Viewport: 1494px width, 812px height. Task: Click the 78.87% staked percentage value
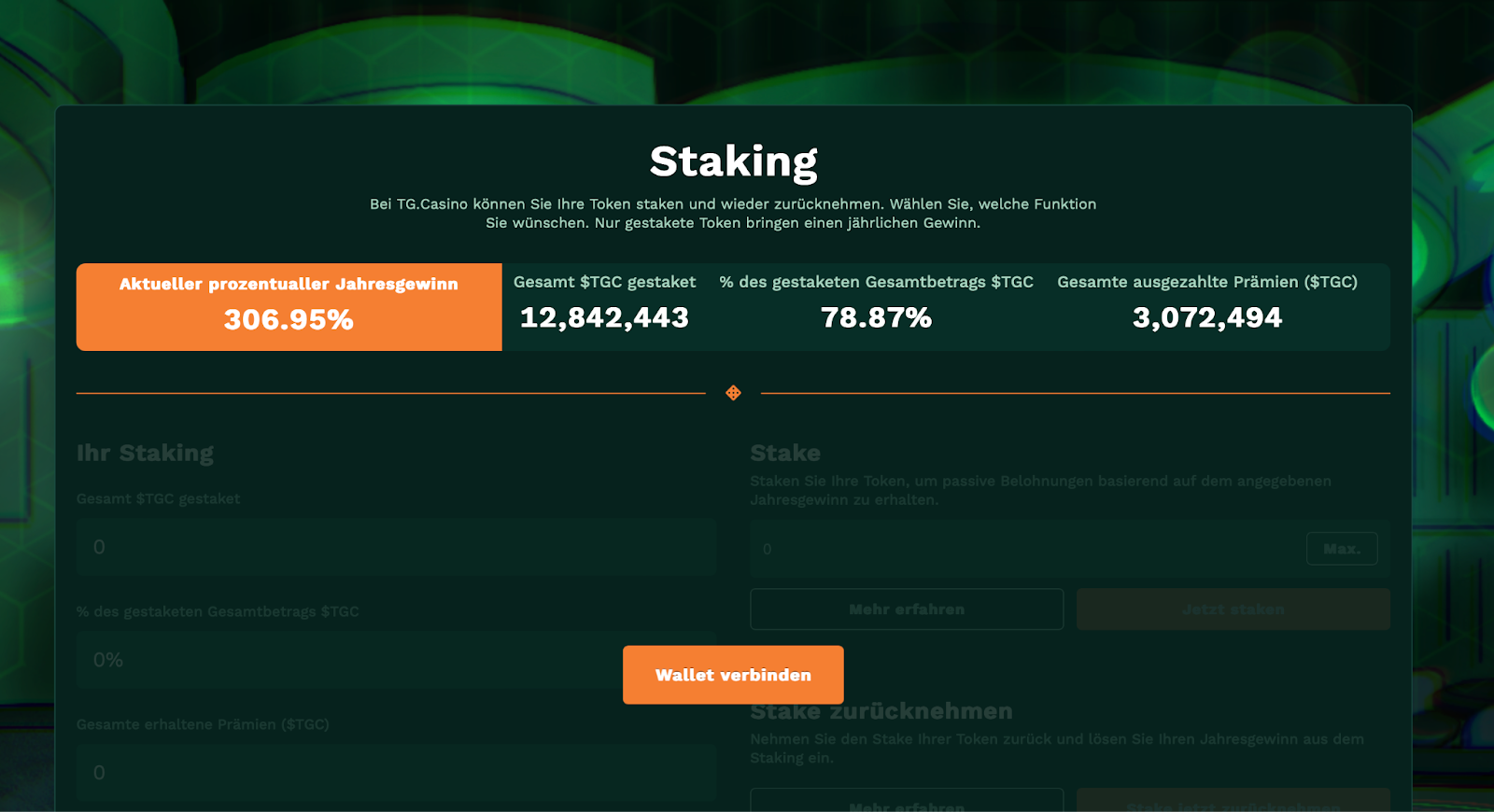(876, 318)
